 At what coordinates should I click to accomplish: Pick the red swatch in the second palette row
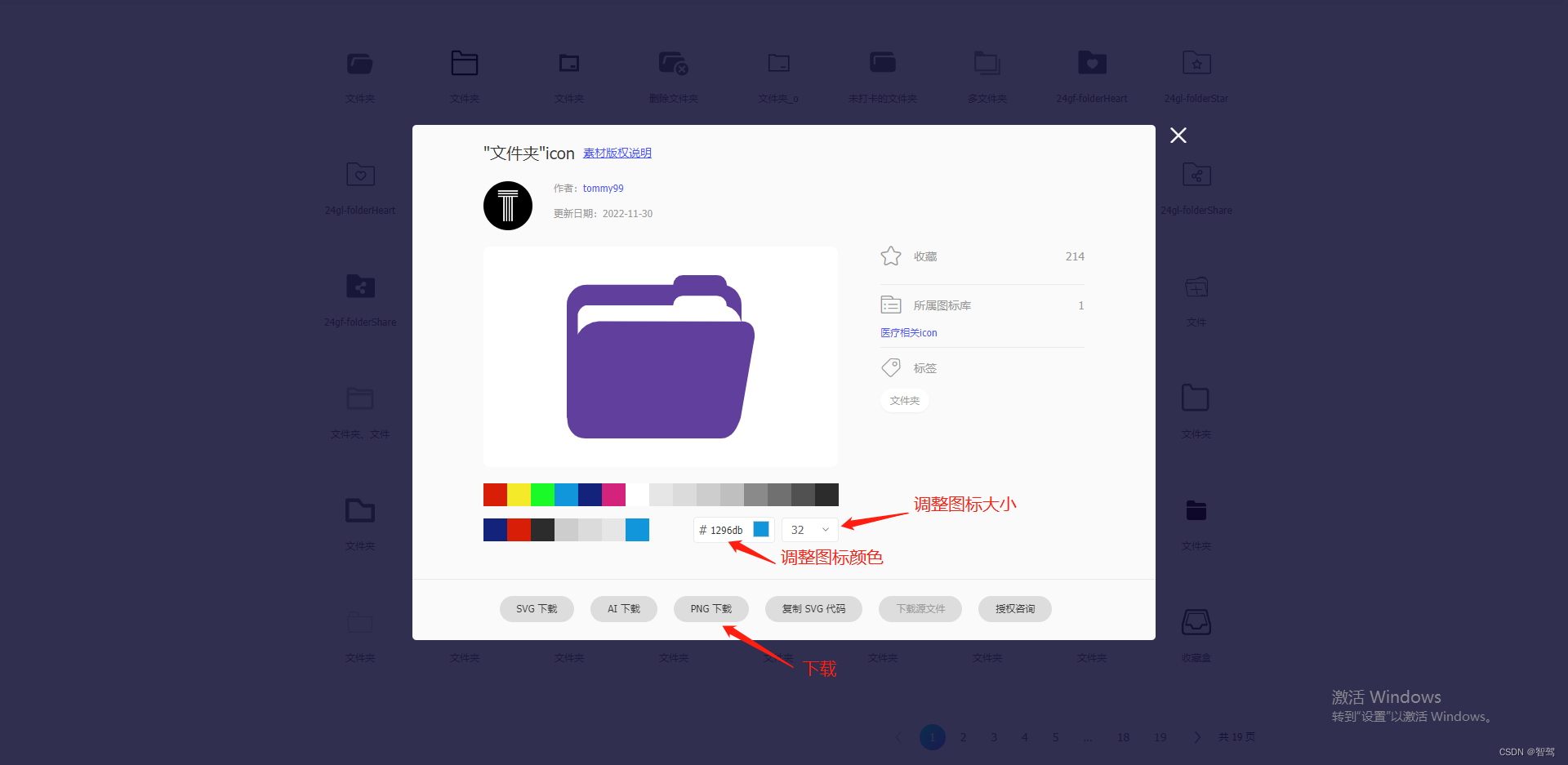click(x=519, y=530)
